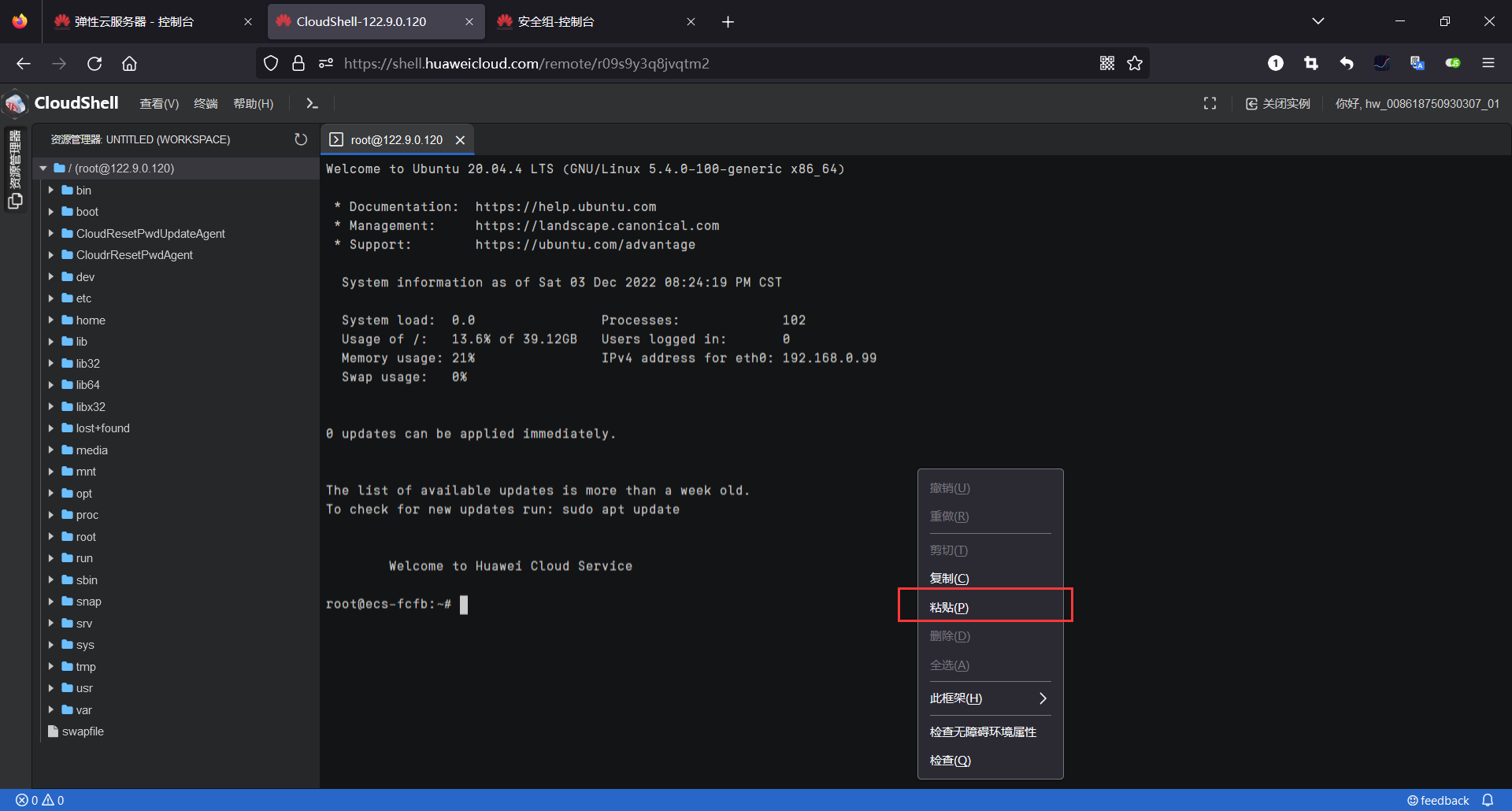Open the tracking protection shield icon
Viewport: 1512px width, 811px height.
pyautogui.click(x=271, y=64)
